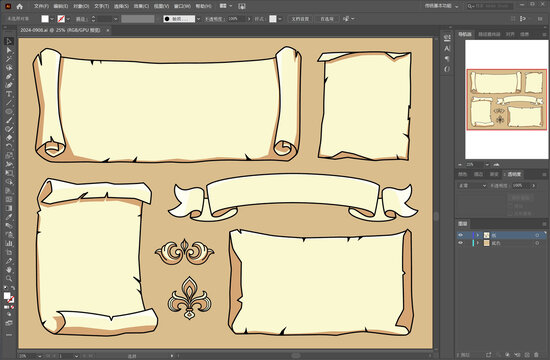The image size is (550, 360).
Task: Go to the Home screen icon
Action: pyautogui.click(x=19, y=6)
